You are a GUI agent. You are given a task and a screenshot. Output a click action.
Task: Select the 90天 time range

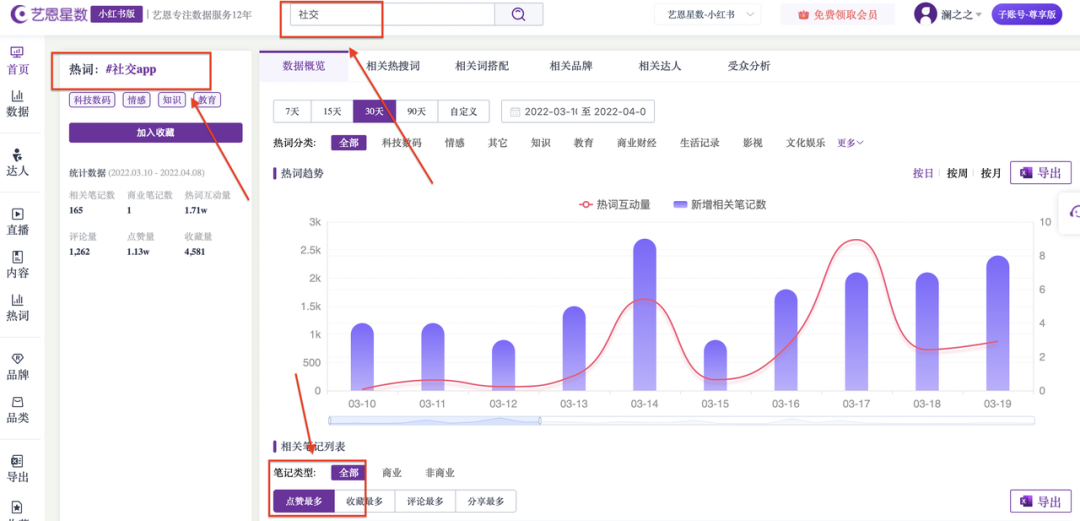coord(416,111)
